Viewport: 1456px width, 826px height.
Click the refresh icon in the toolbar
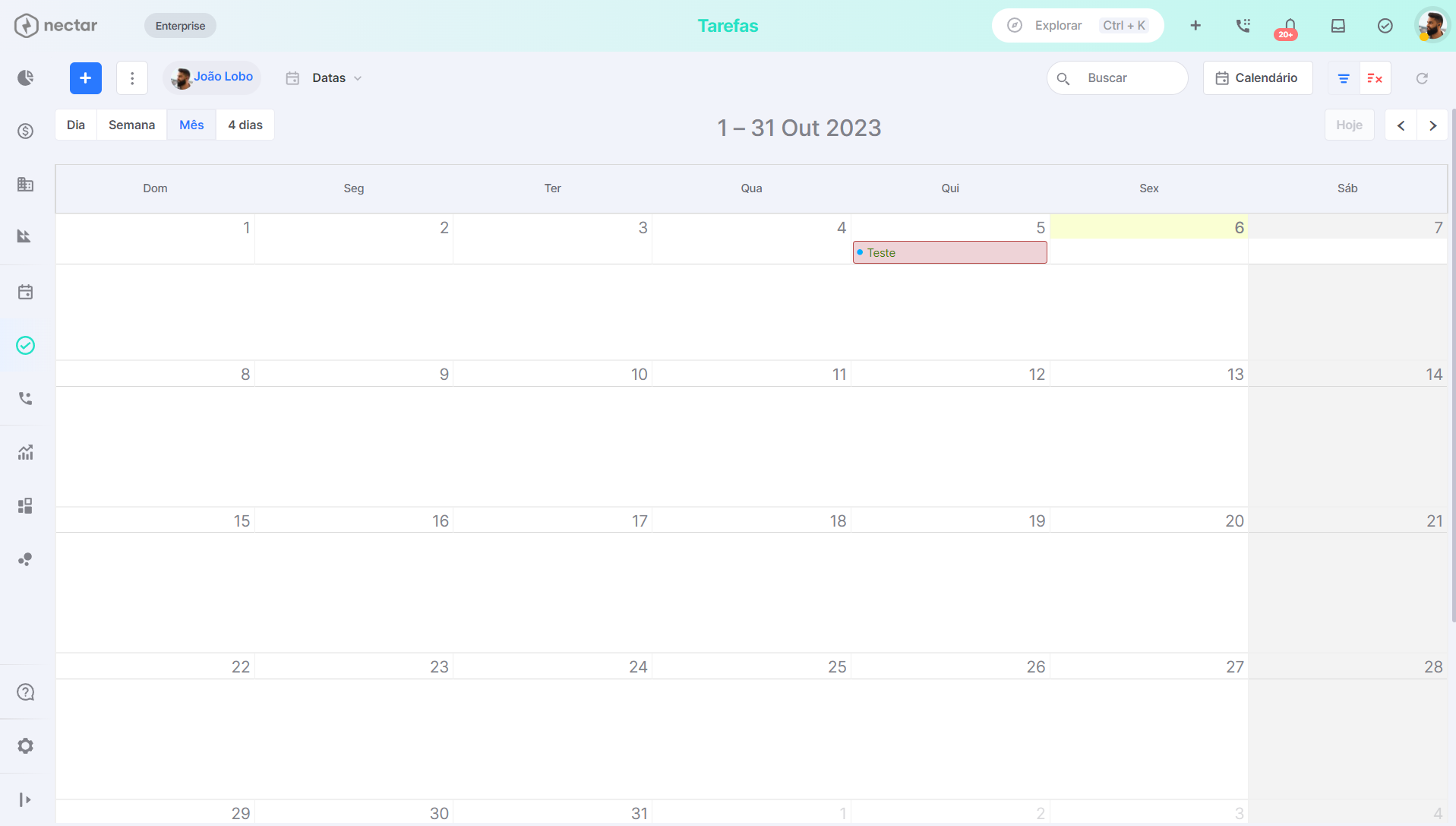click(x=1422, y=78)
